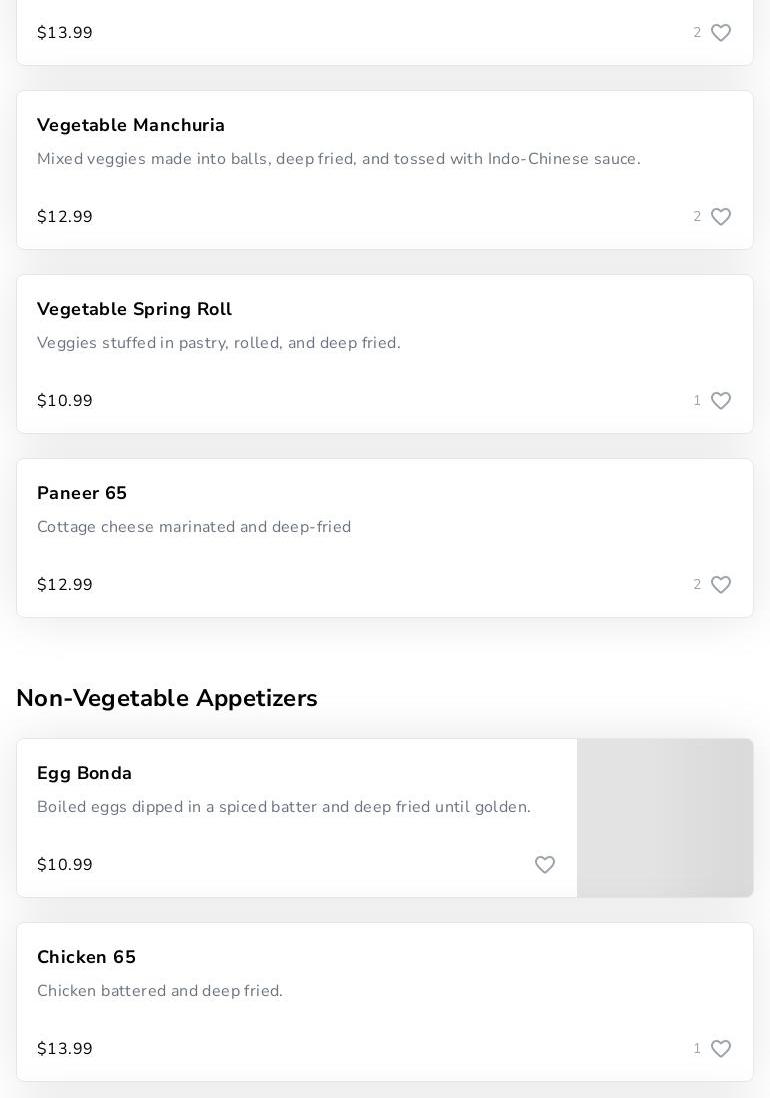Screen dimensions: 770x1098
Task: Favorite the Paneer 65 item
Action: (x=720, y=585)
